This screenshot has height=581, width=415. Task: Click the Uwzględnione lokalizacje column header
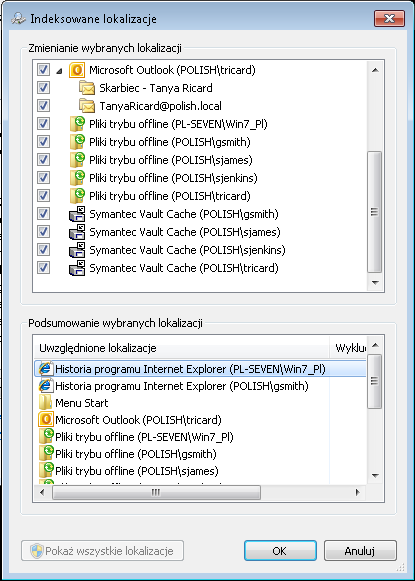click(x=181, y=348)
